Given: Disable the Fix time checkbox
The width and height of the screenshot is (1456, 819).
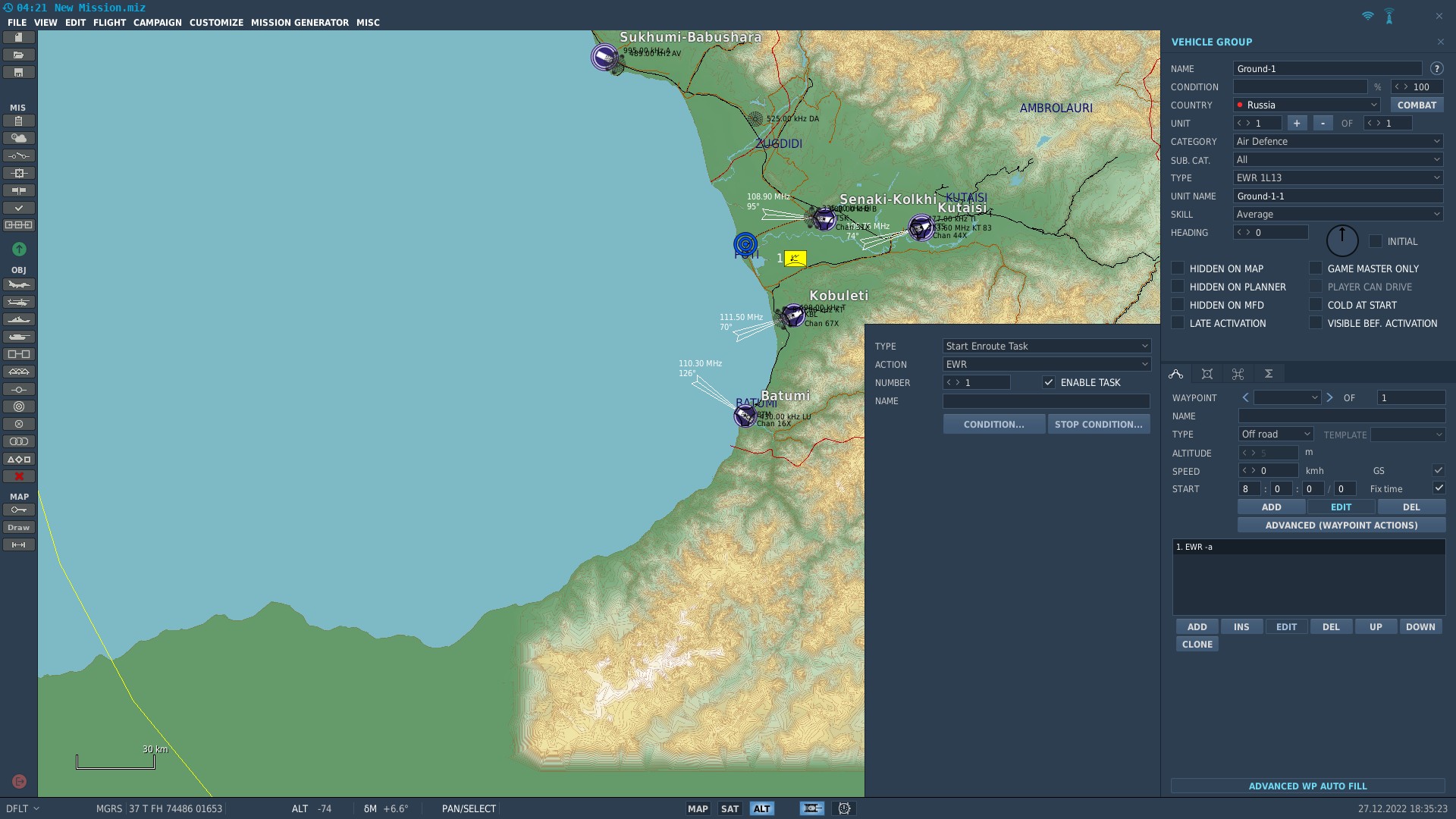Looking at the screenshot, I should coord(1439,488).
